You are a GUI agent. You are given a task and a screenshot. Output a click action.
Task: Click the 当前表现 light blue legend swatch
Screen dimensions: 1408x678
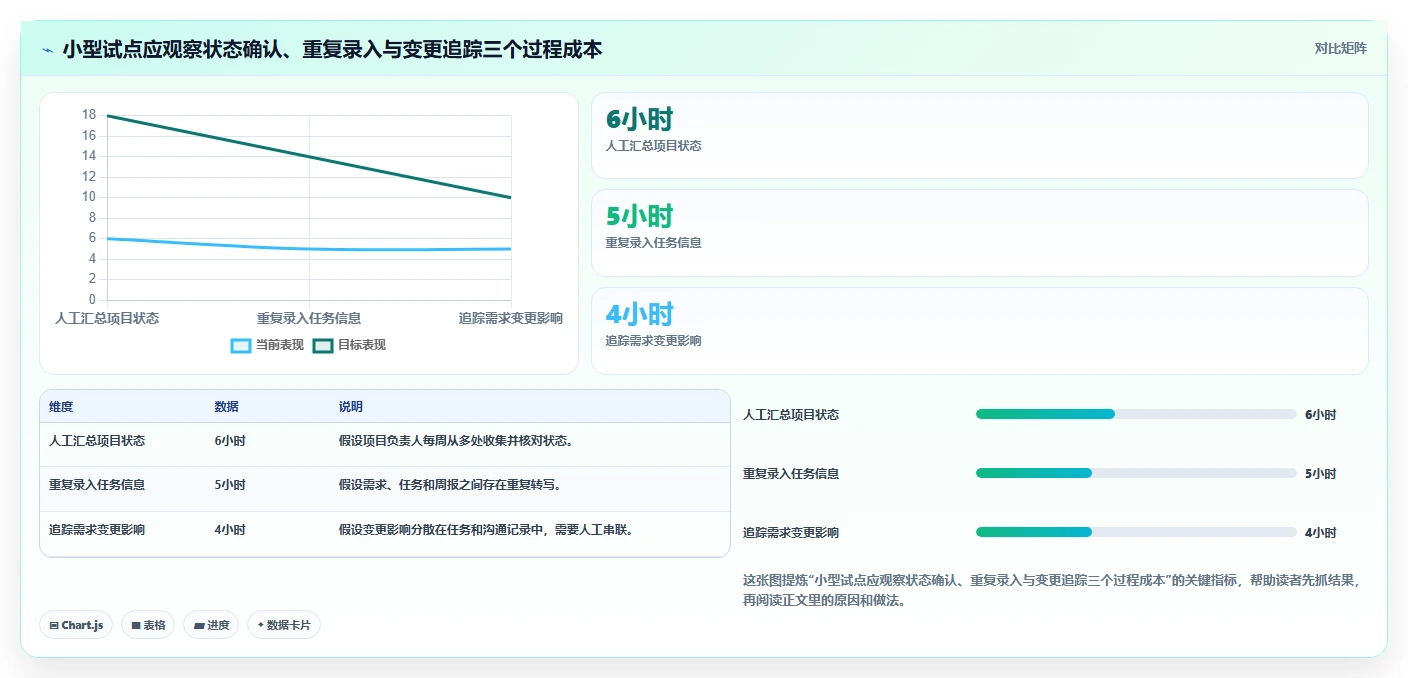241,345
